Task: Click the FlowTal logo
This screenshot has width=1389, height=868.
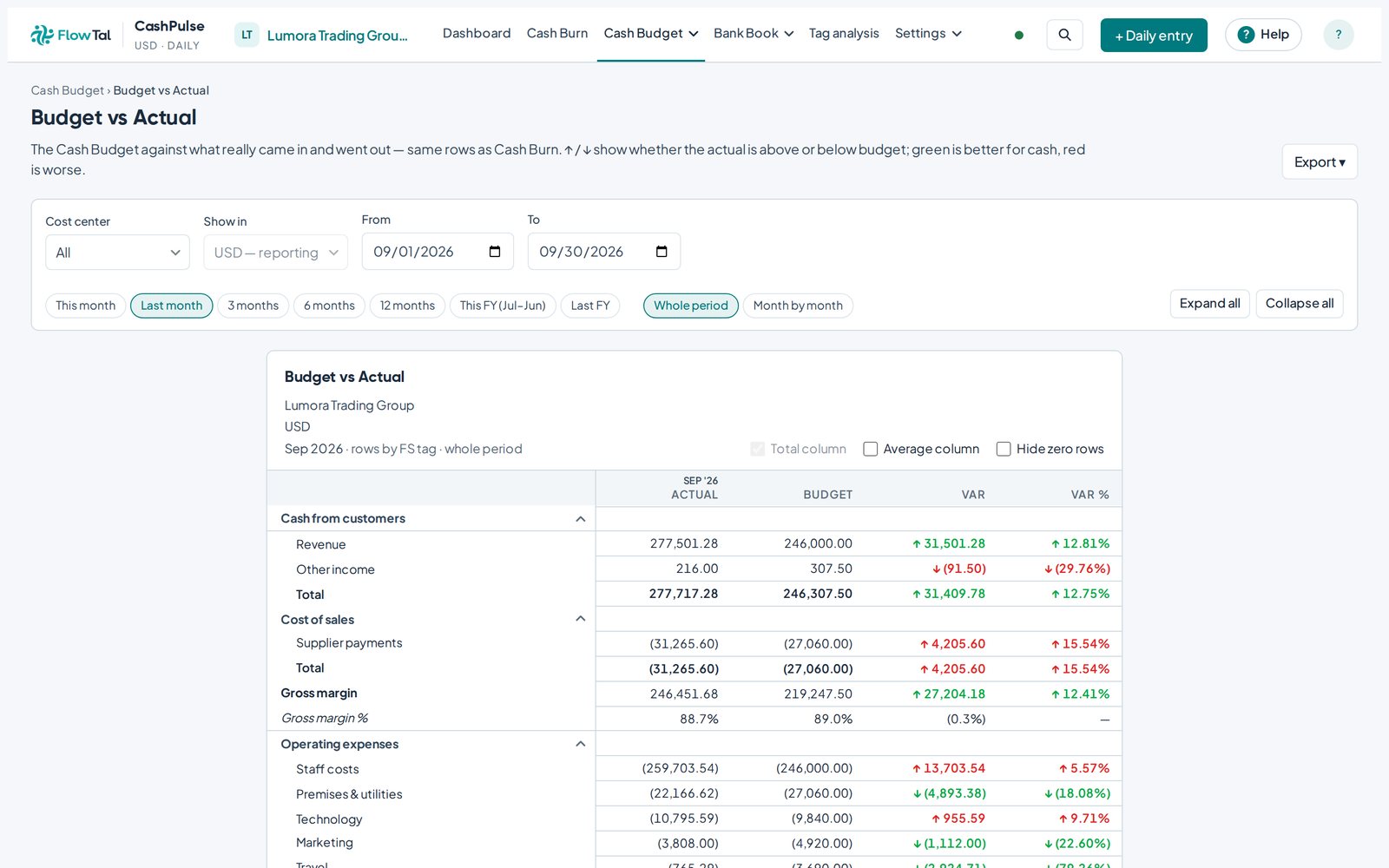Action: click(x=71, y=35)
